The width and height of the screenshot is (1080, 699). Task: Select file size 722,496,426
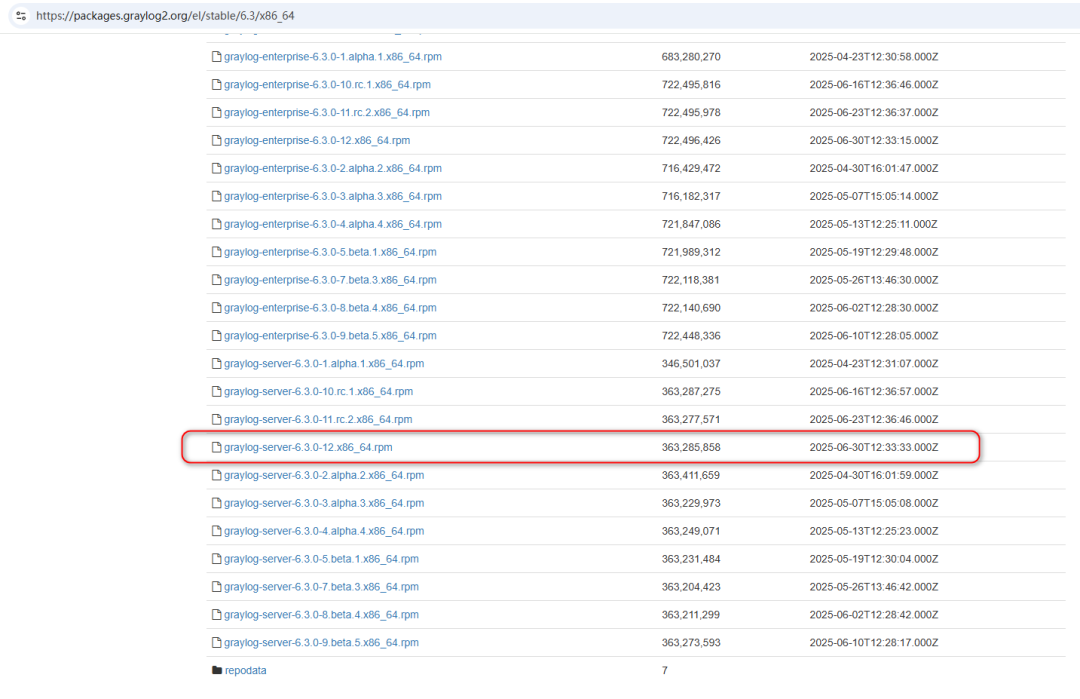coord(691,140)
